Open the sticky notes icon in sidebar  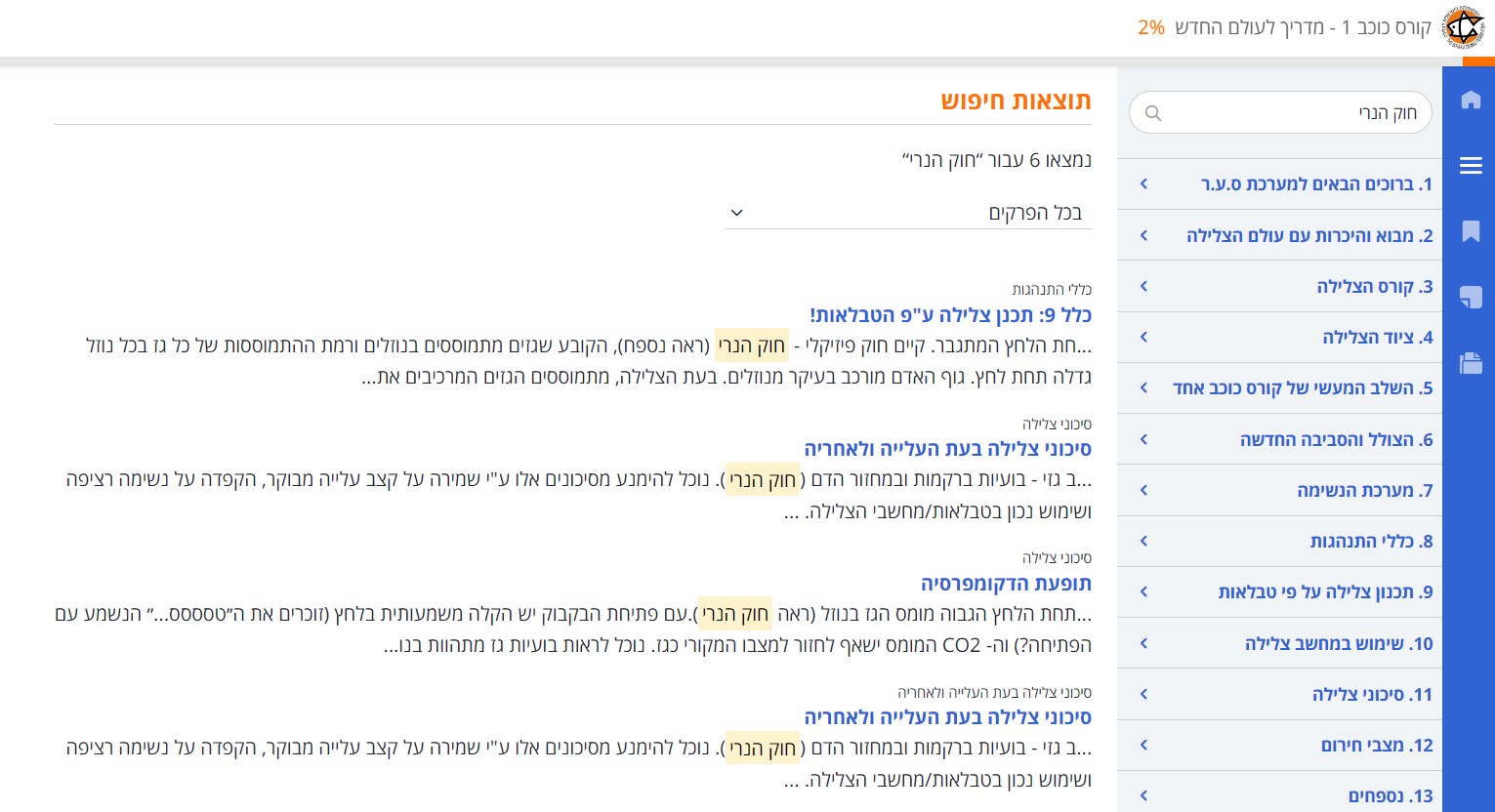coord(1470,298)
